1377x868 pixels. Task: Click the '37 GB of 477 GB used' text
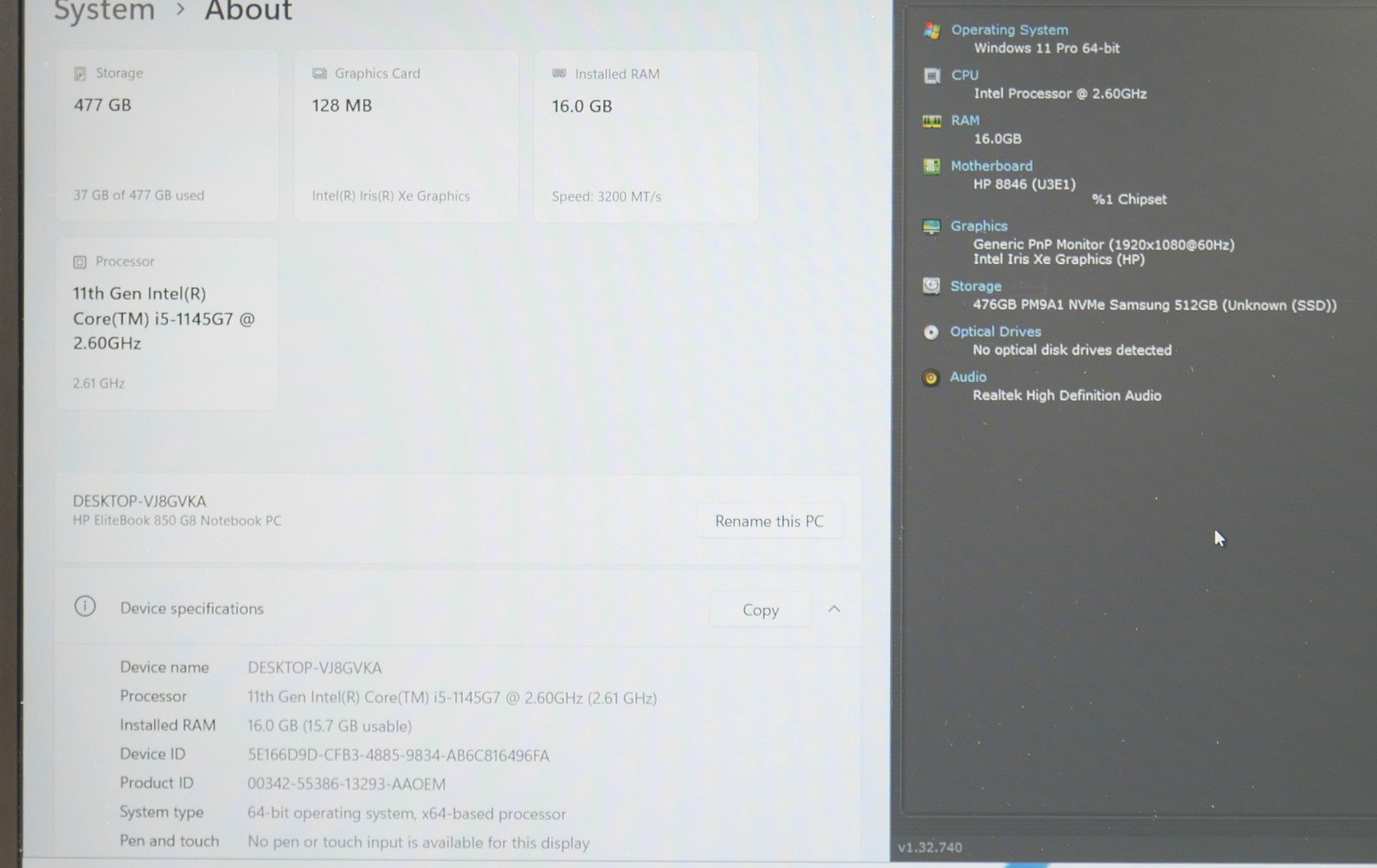point(139,195)
